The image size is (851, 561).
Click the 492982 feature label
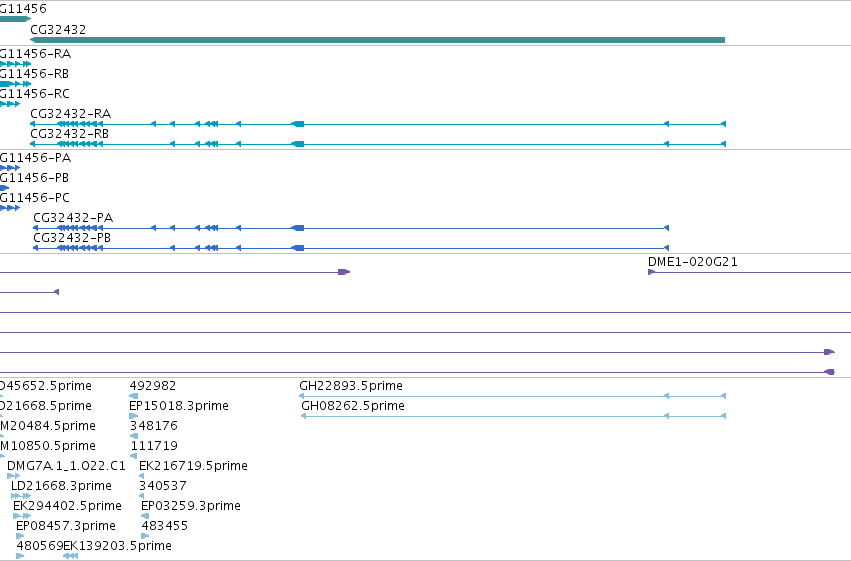point(153,386)
